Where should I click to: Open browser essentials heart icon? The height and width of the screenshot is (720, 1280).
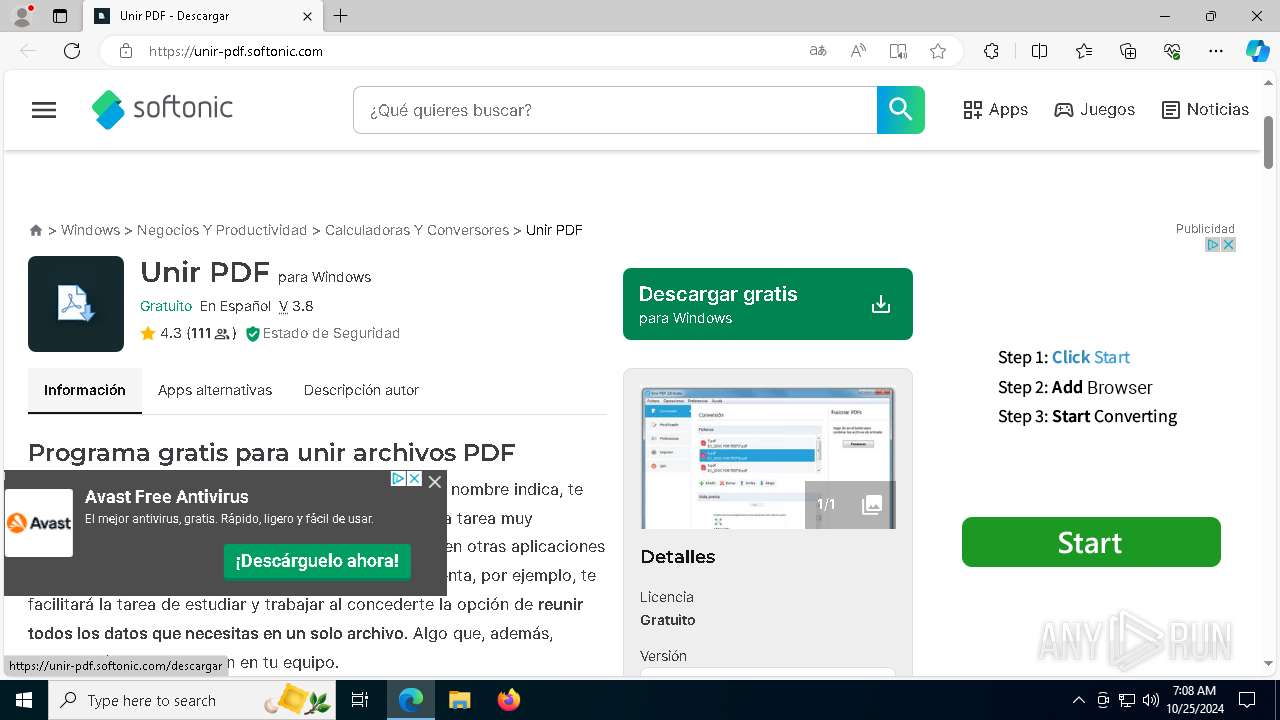click(x=1172, y=51)
